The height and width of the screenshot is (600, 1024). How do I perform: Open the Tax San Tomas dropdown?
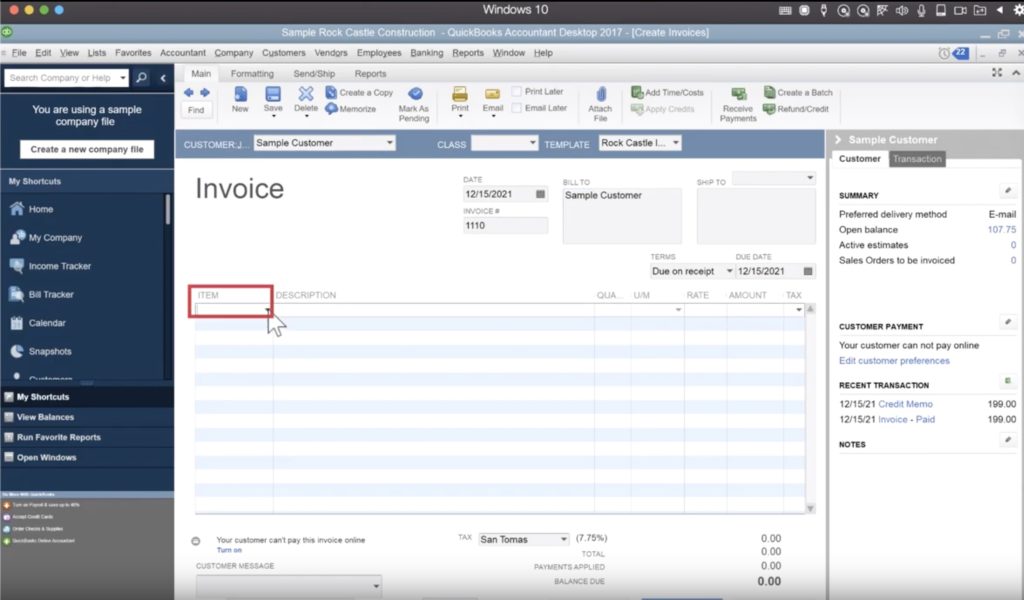(564, 539)
